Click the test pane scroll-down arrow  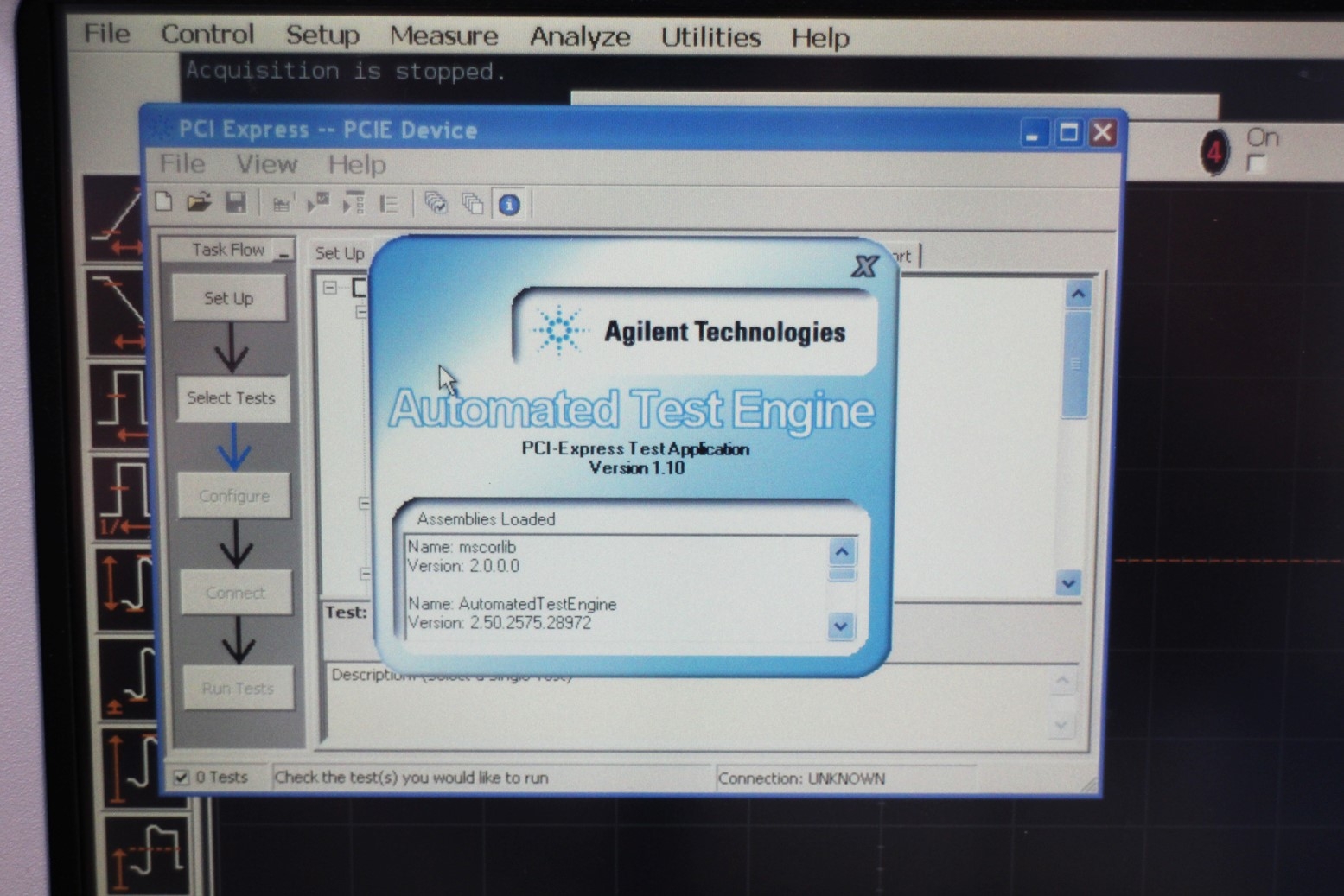coord(1068,583)
